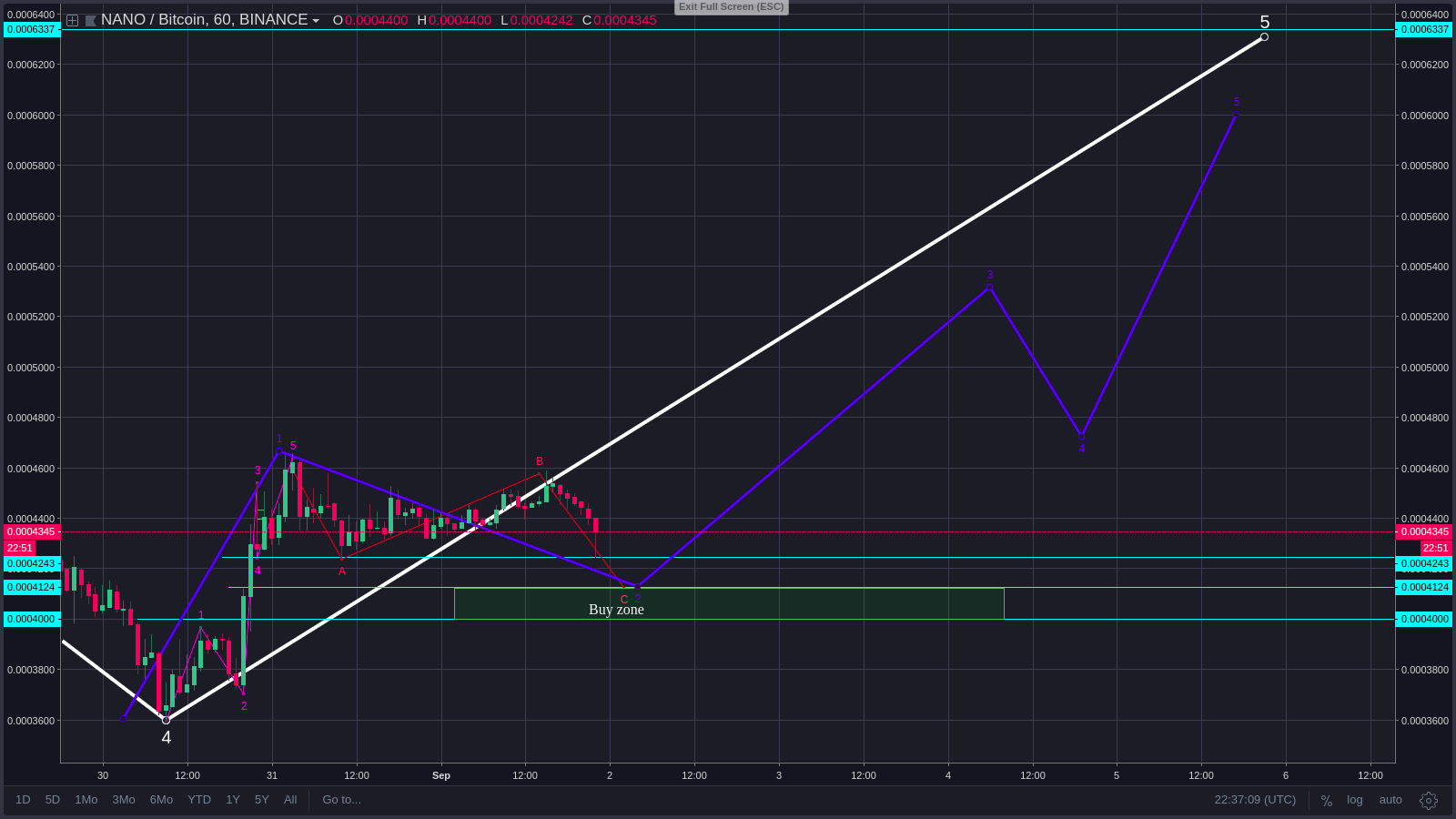
Task: Select the white wave 4 low point marker
Action: tap(166, 720)
